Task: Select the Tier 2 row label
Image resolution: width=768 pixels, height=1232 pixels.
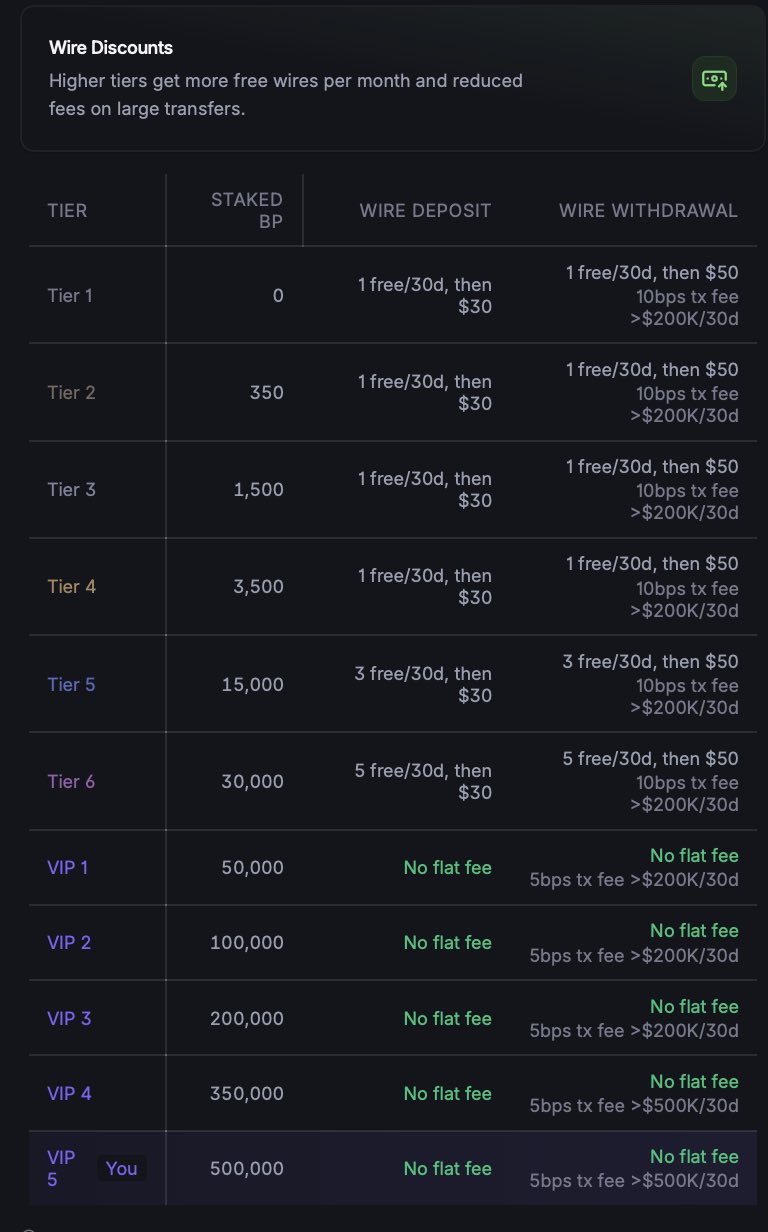Action: 71,392
